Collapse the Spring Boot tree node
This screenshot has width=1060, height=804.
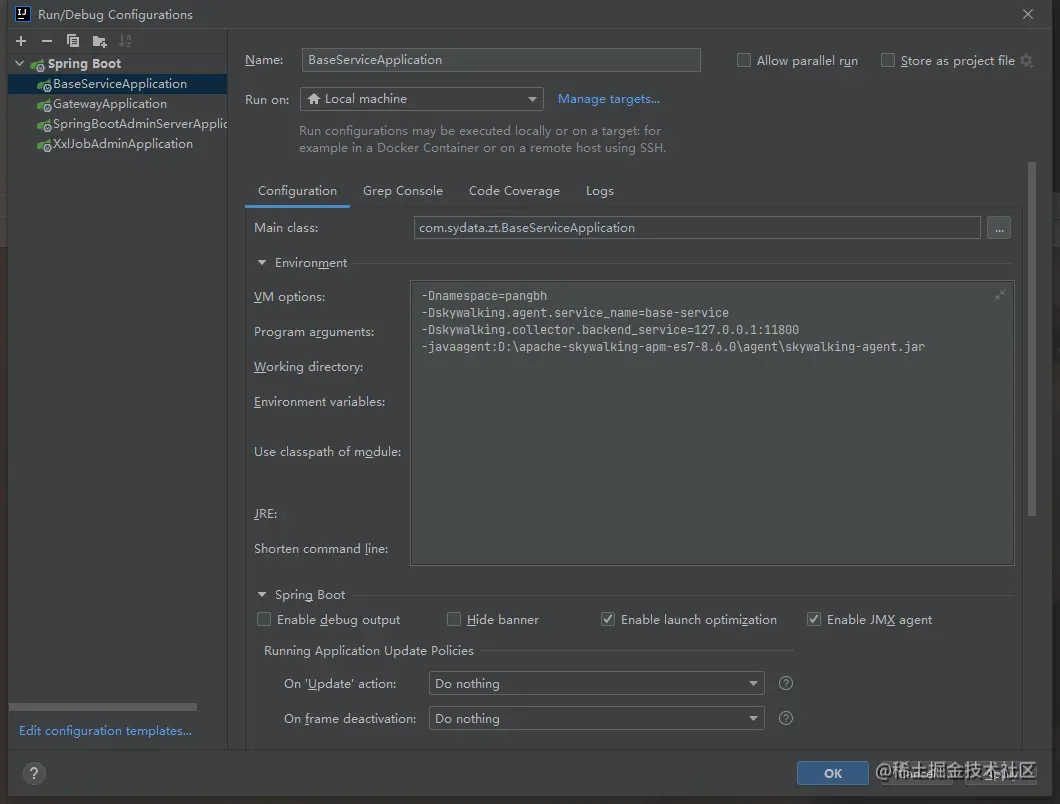20,64
